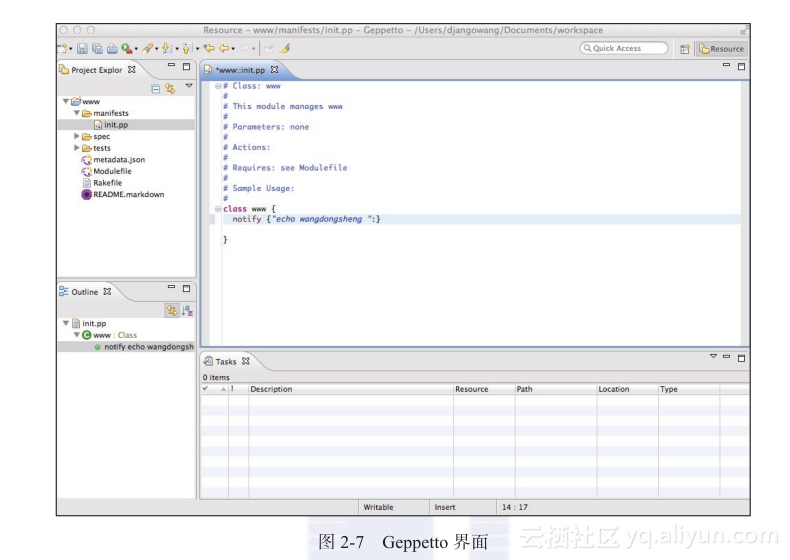
Task: Select the Modulefile entry
Action: click(112, 171)
